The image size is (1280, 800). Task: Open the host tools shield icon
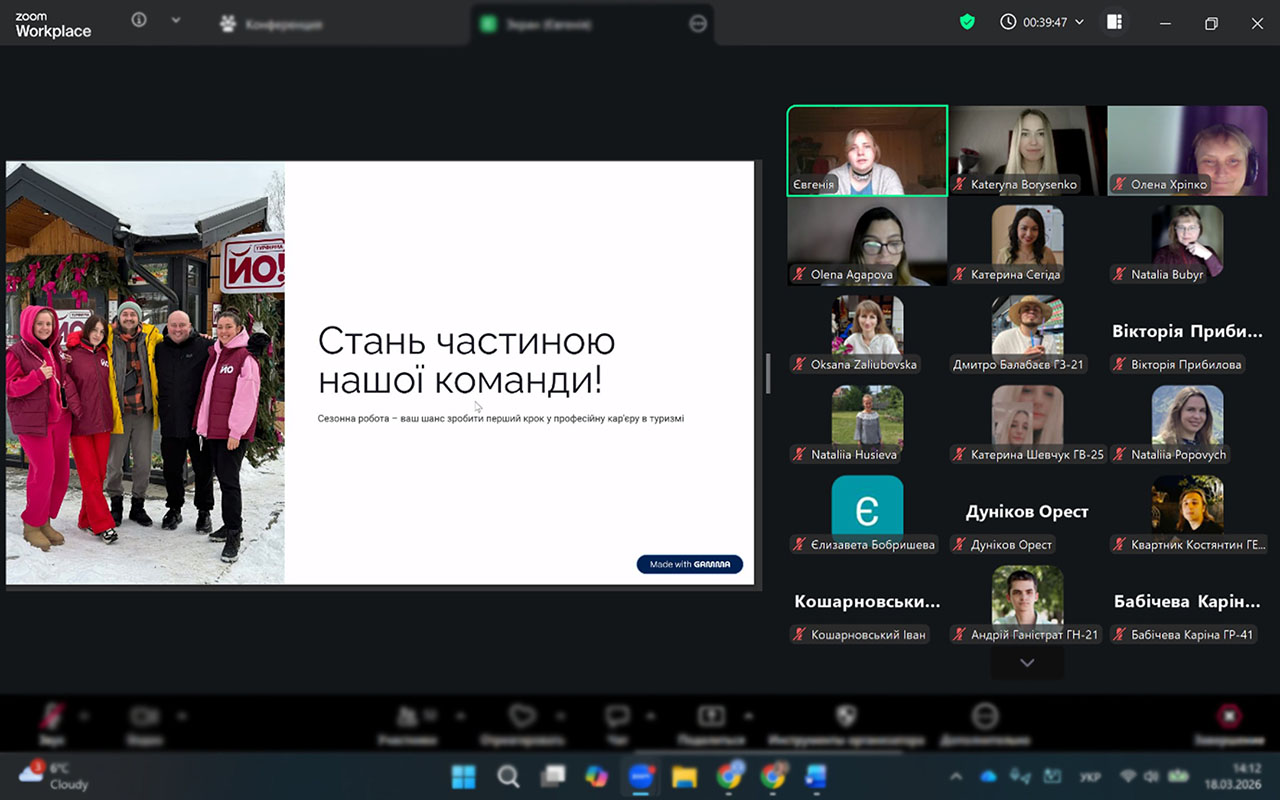click(x=846, y=716)
